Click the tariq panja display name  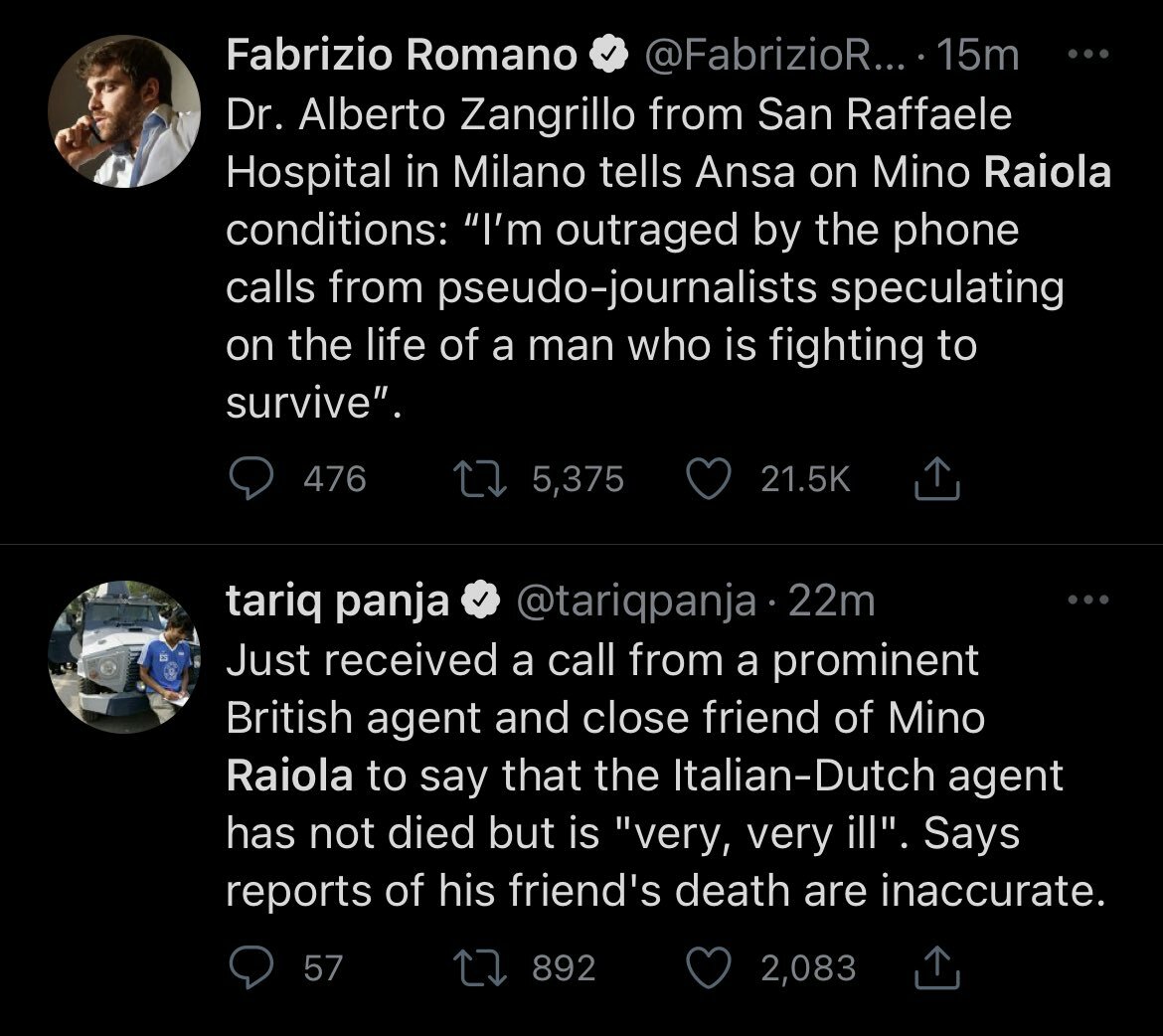click(x=337, y=602)
